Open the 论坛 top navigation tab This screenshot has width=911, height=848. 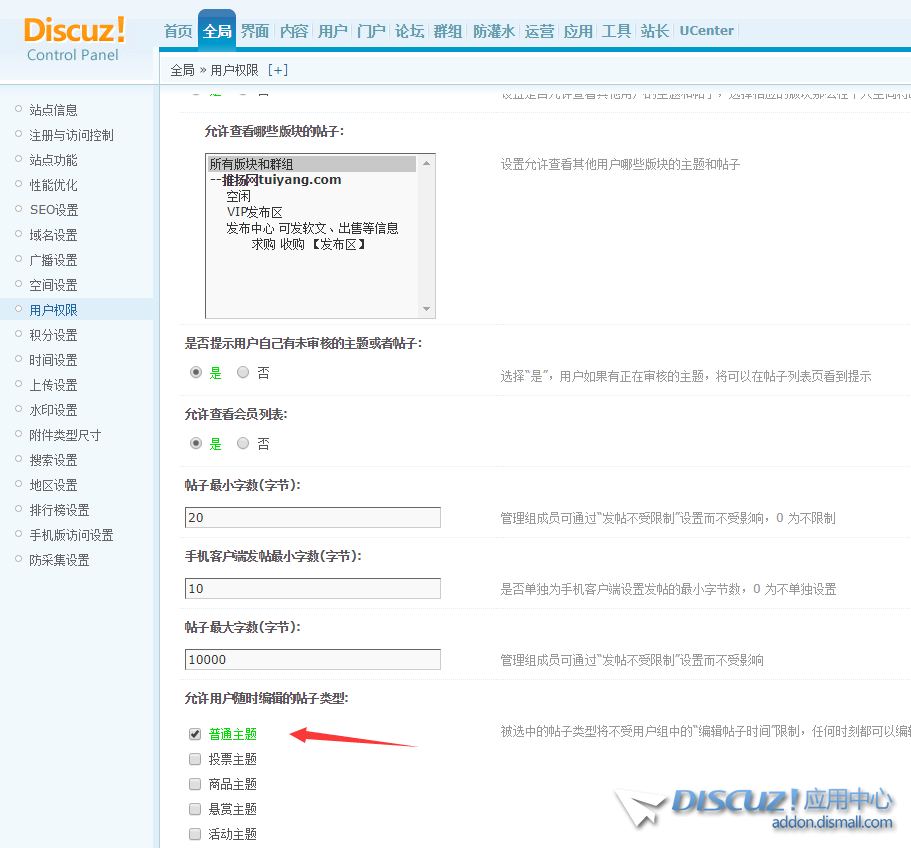coord(409,31)
